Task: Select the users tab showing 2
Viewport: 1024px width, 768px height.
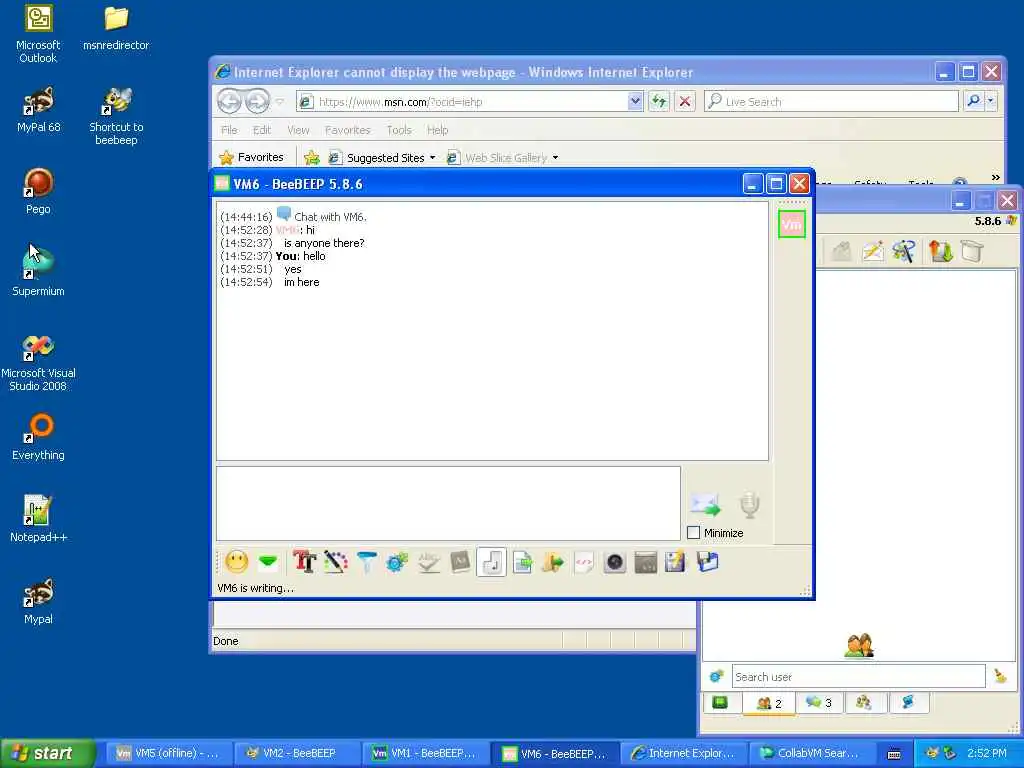Action: pyautogui.click(x=769, y=703)
